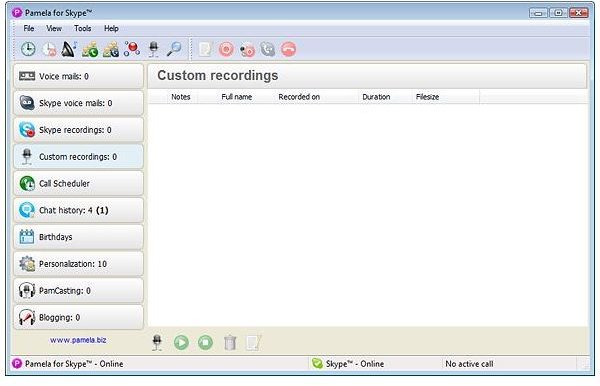This screenshot has height=386, width=600.
Task: Click the greyed note page toolbar icon
Action: coord(205,49)
